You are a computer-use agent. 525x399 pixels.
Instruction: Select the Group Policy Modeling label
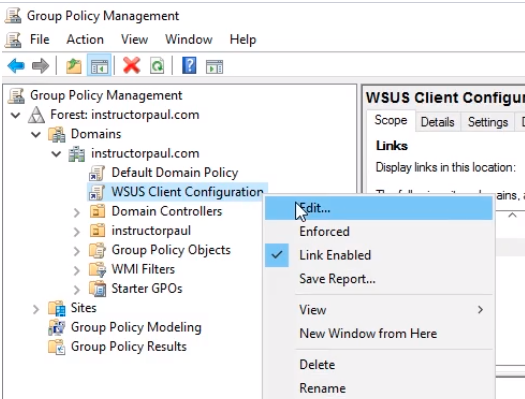tap(136, 327)
